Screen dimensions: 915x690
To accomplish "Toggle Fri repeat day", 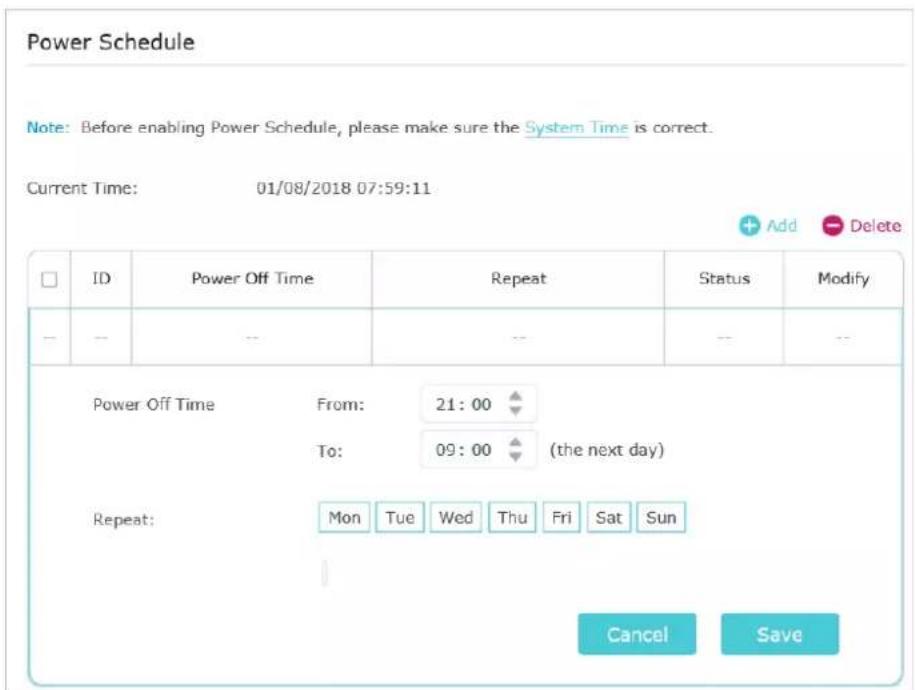I will (561, 517).
